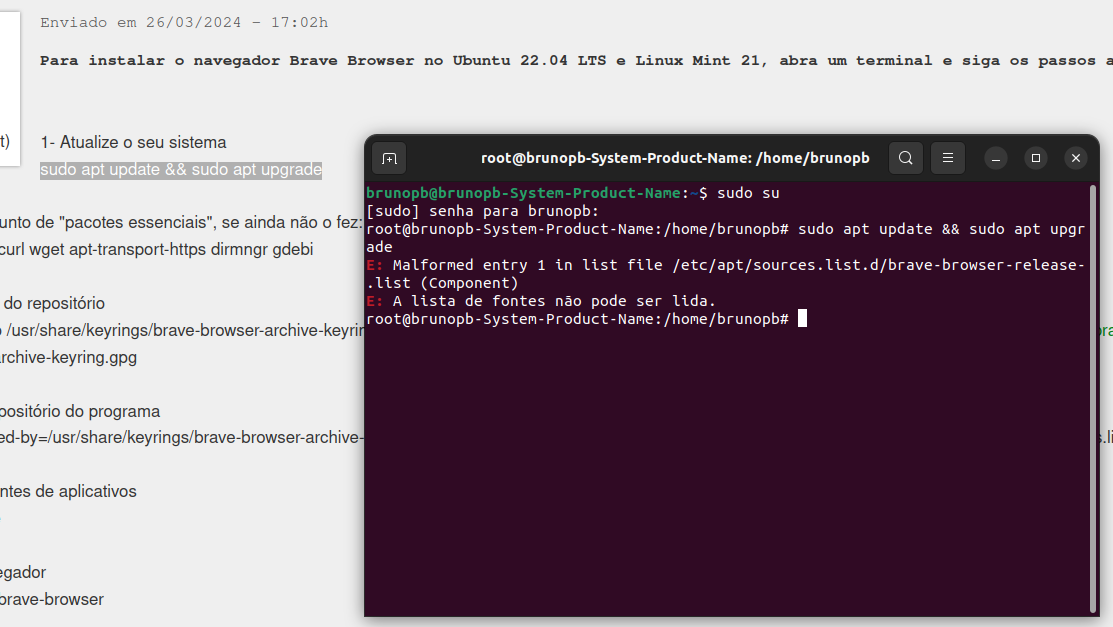Click the 'archive-keyring.gpg' text on the webpage

click(68, 357)
